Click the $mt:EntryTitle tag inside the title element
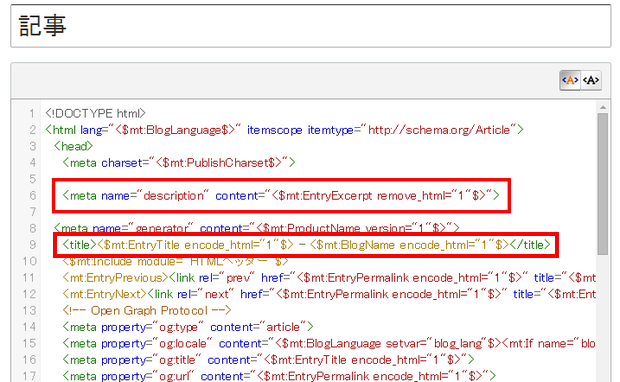The height and width of the screenshot is (382, 620). (195, 245)
